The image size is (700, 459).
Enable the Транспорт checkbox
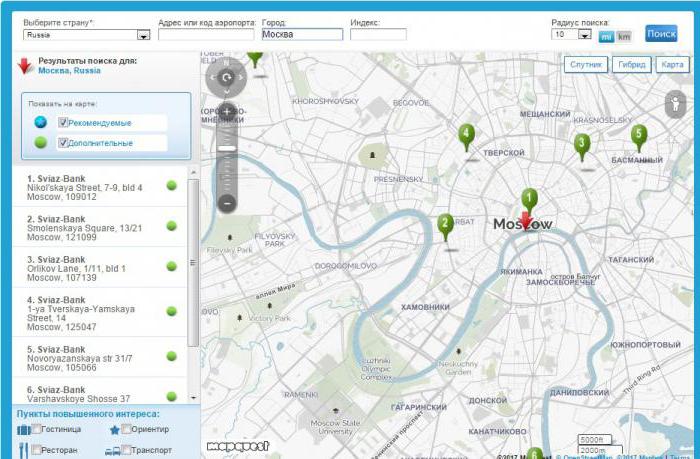point(126,449)
